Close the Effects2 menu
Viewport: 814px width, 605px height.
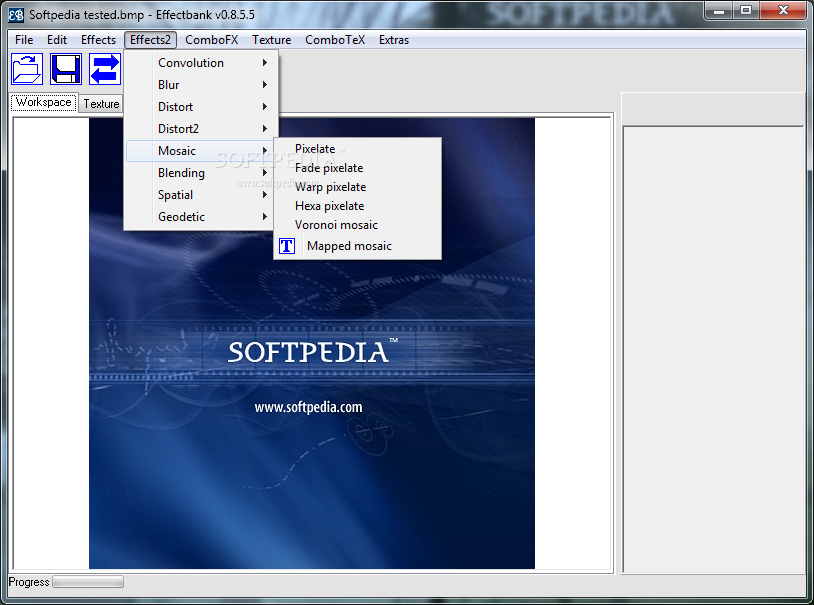point(150,40)
